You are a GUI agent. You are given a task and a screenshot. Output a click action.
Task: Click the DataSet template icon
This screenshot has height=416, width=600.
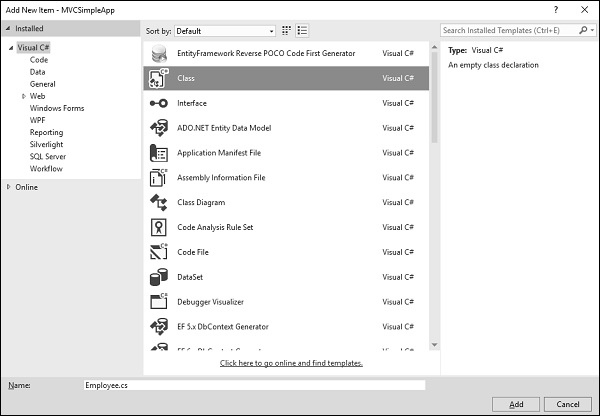tap(158, 277)
